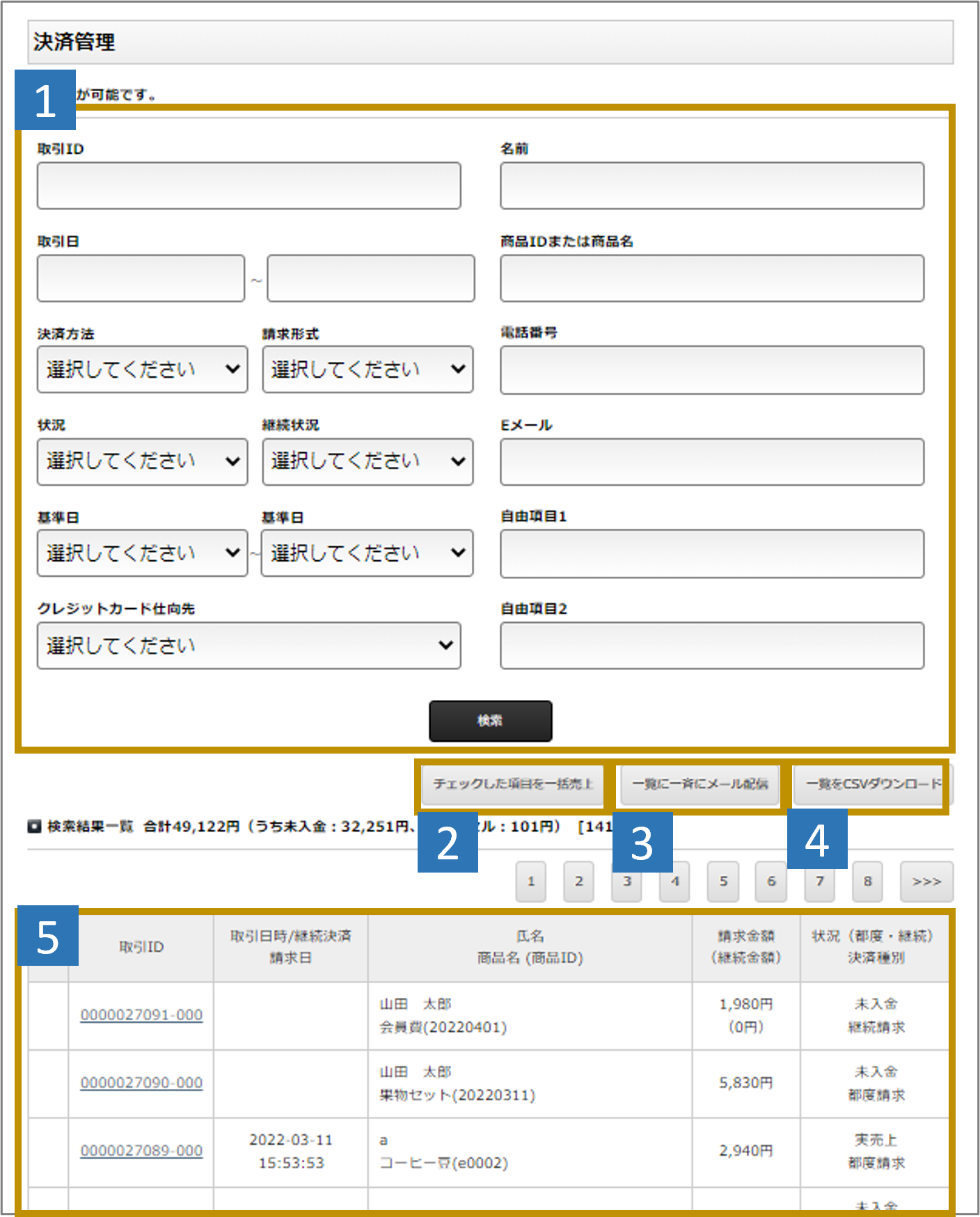The height and width of the screenshot is (1217, 980).
Task: Click the >>> next pages button
Action: coord(926,882)
